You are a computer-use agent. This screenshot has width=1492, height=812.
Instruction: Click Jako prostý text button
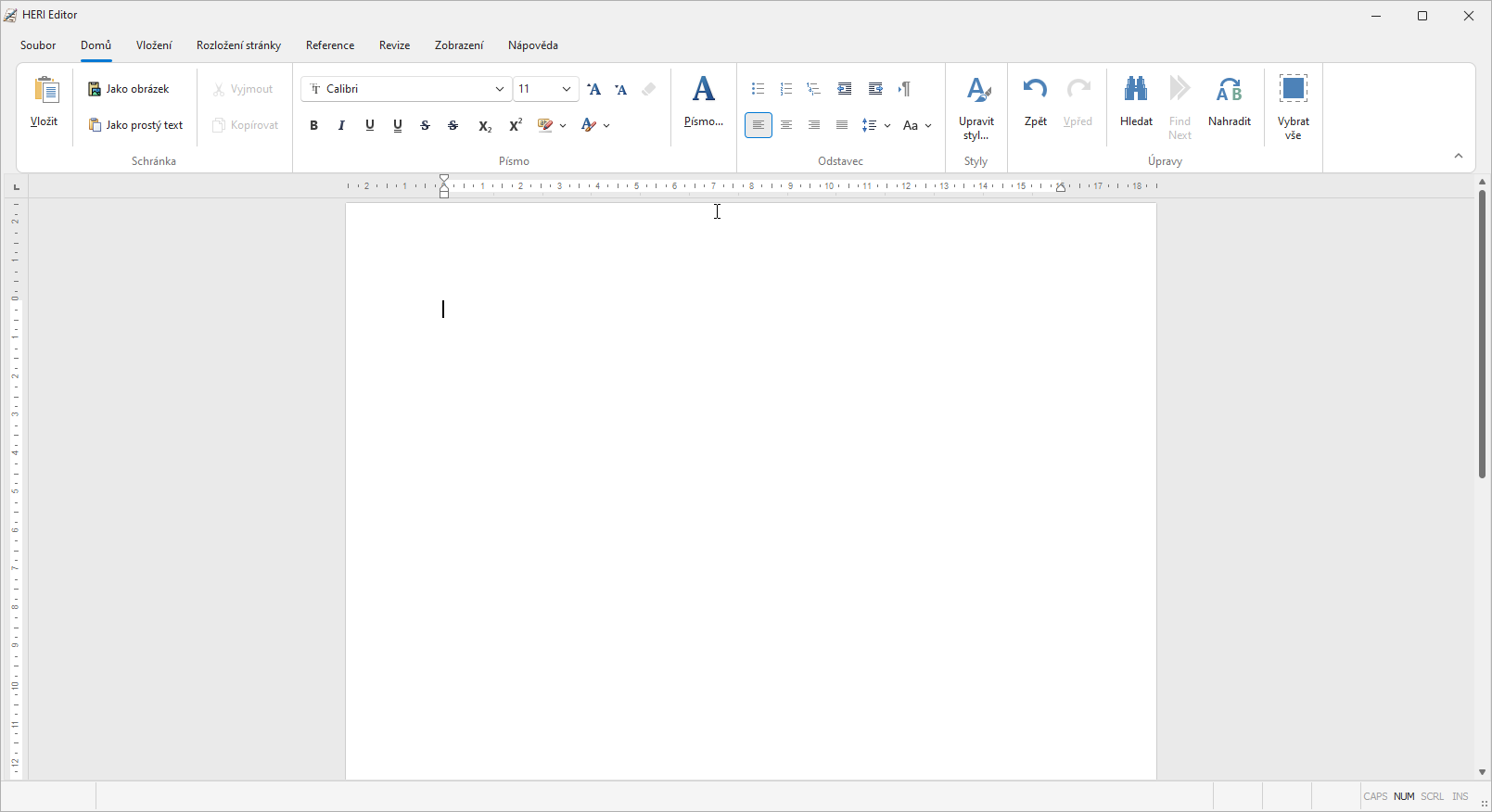tap(136, 125)
